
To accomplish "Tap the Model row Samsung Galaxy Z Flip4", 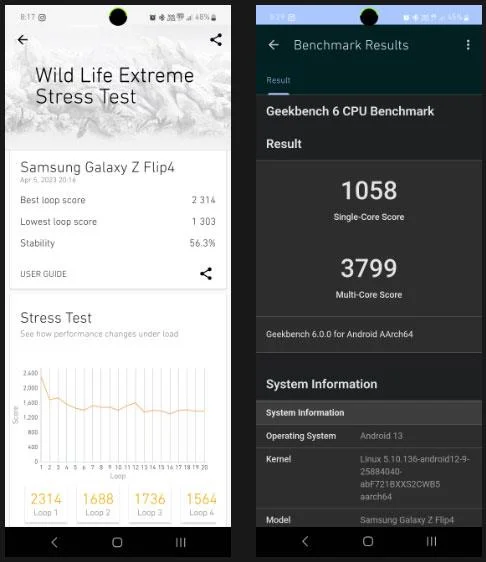I will click(x=369, y=519).
